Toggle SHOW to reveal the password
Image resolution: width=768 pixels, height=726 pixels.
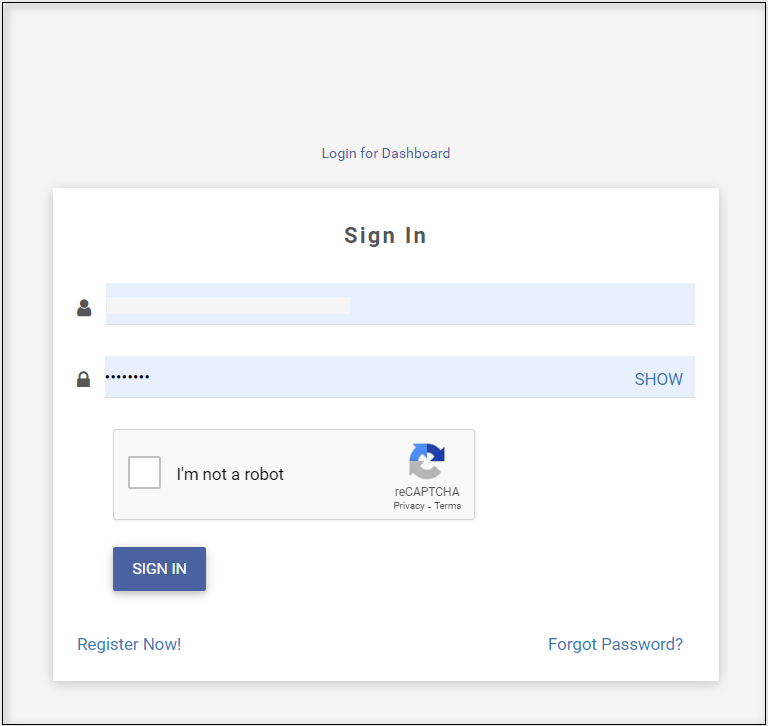click(x=658, y=379)
